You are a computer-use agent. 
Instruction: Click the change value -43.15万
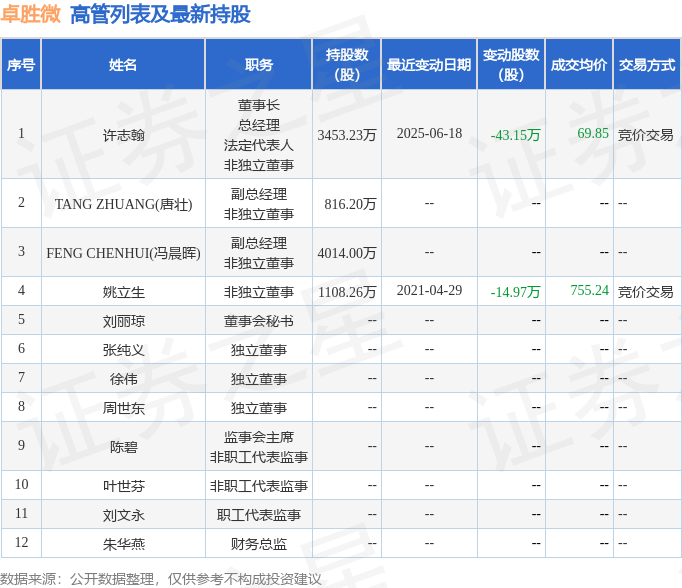515,135
